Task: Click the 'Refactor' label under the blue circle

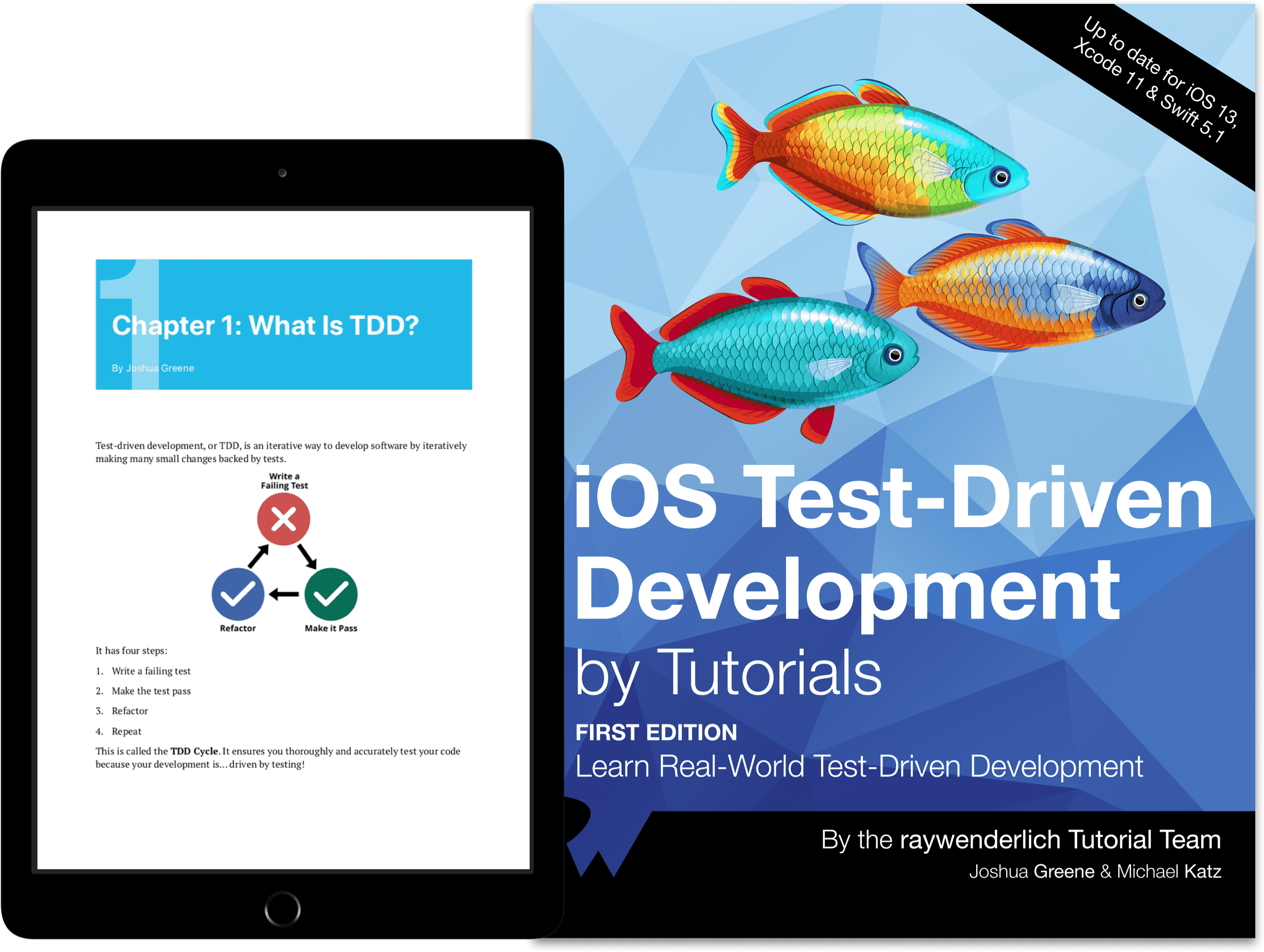Action: 238,628
